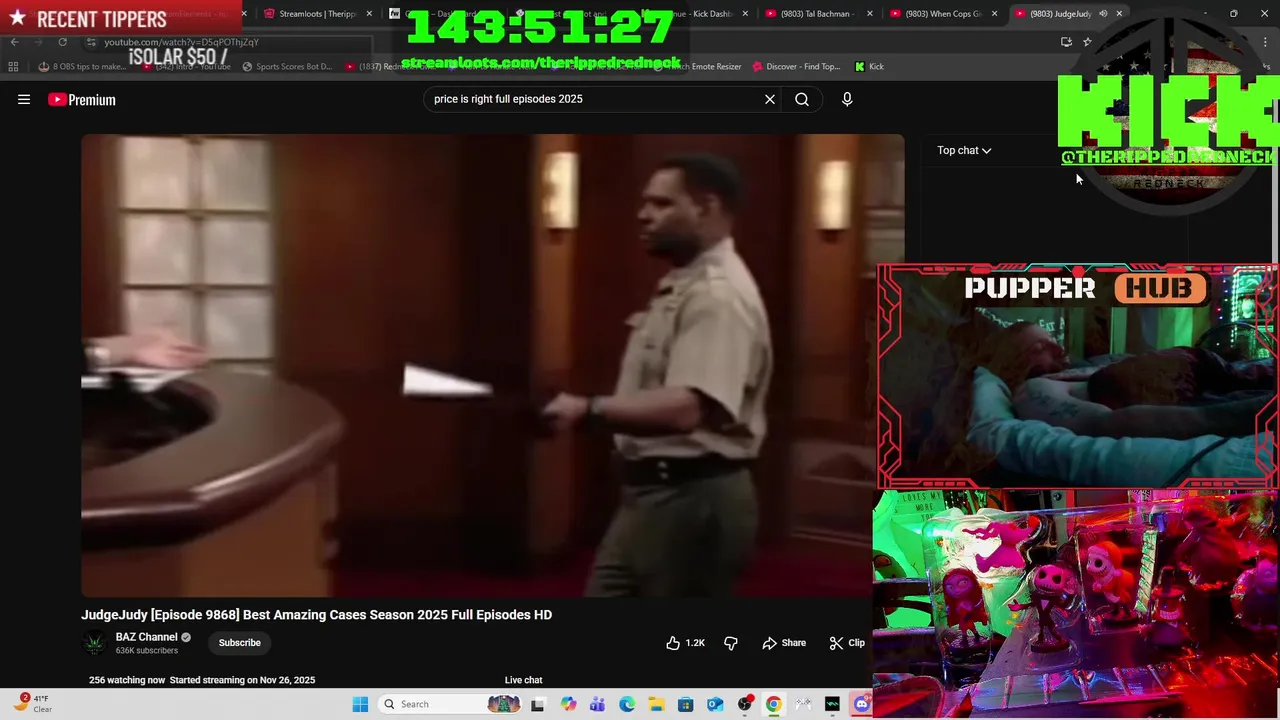
Task: Open the Windows Start menu
Action: [x=360, y=704]
